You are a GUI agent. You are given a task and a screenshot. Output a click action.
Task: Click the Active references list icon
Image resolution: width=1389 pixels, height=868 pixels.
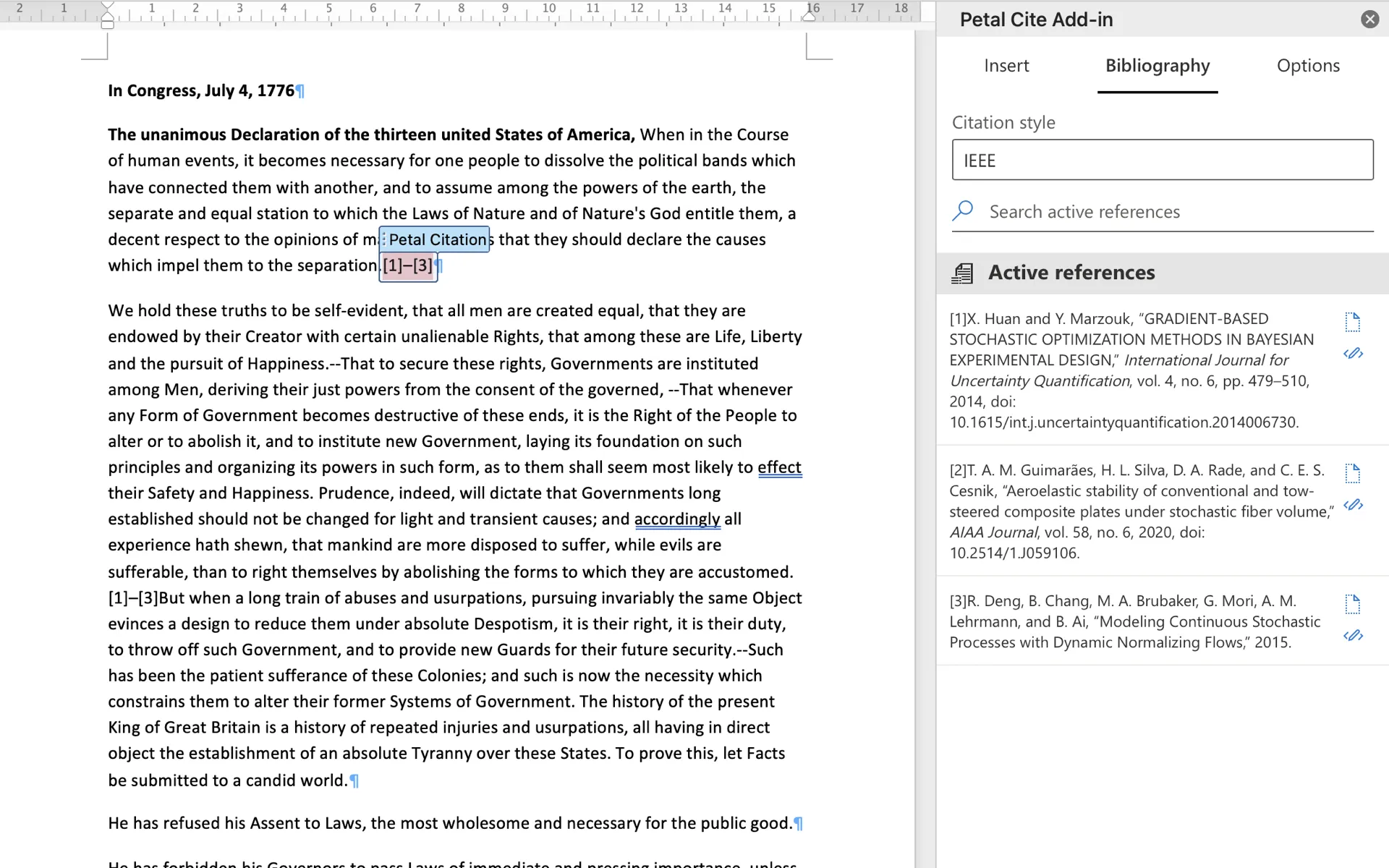pos(962,273)
